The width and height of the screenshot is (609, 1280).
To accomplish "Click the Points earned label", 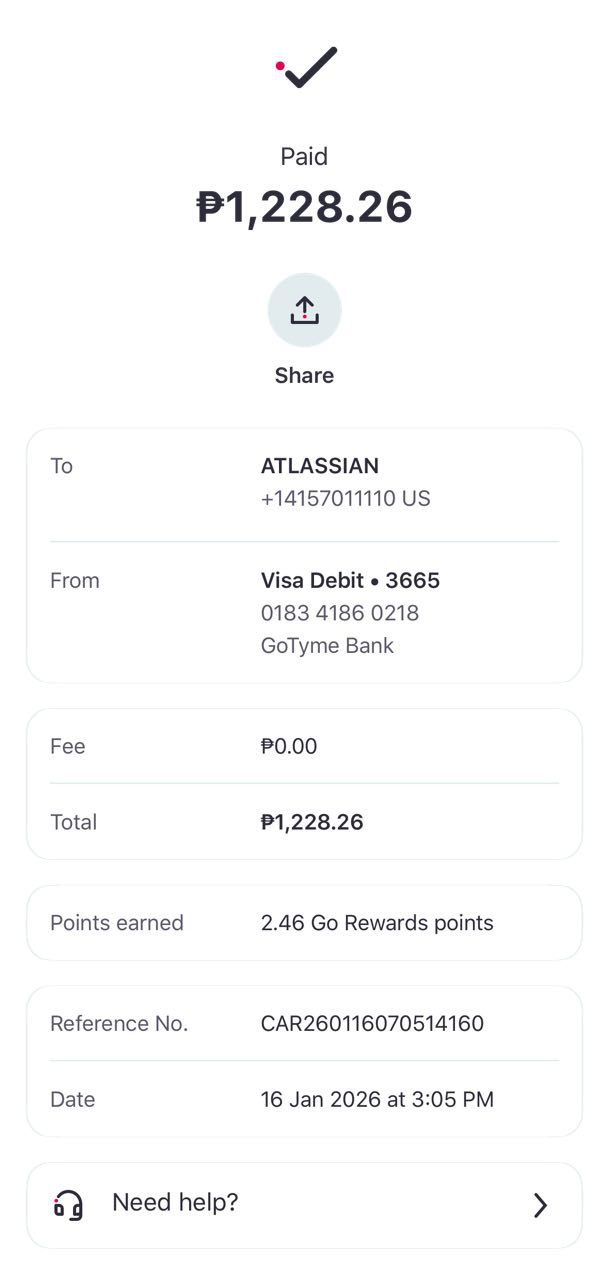I will tap(117, 923).
